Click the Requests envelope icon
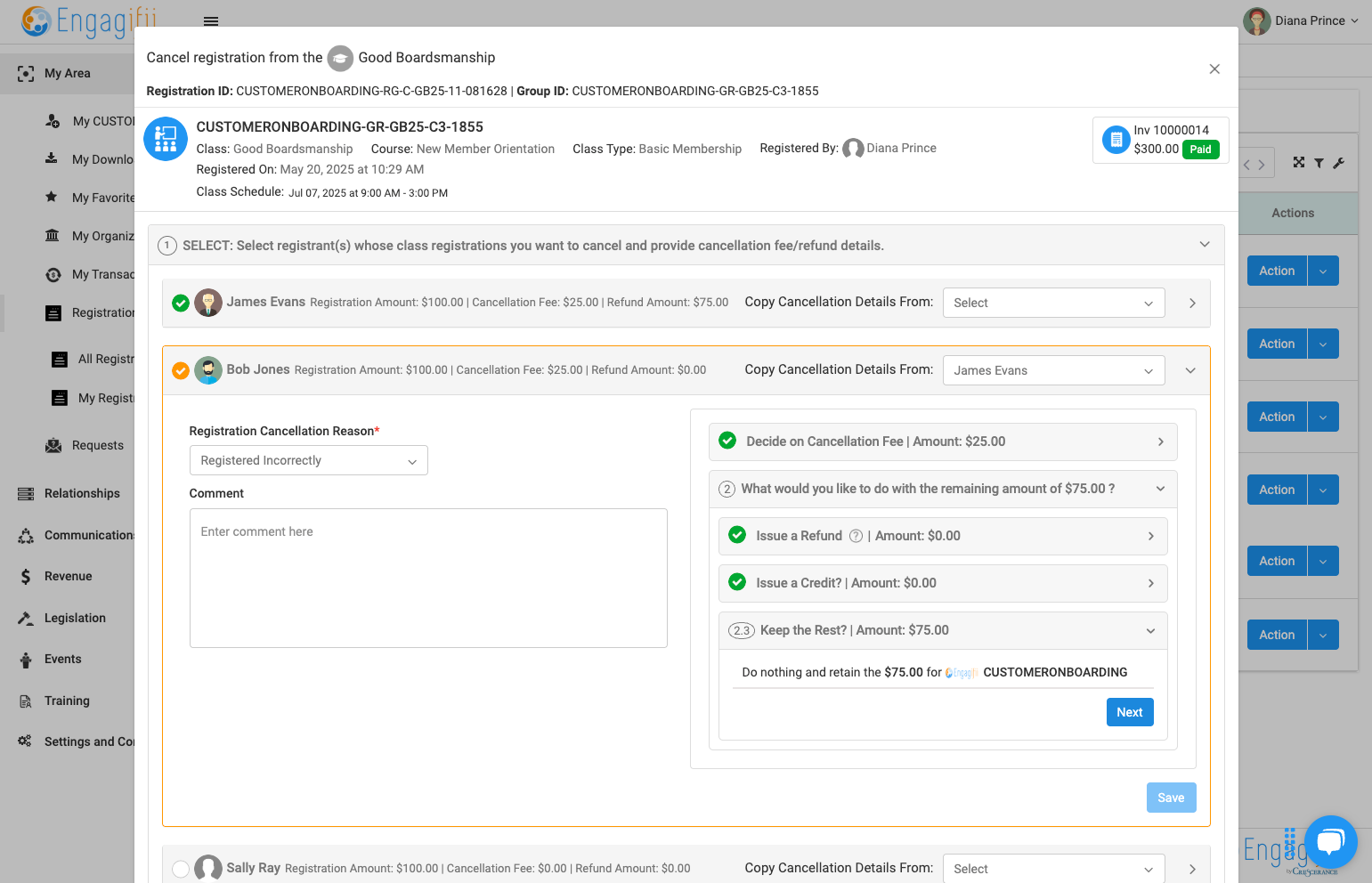Screen dimensions: 1372x883 (53, 445)
